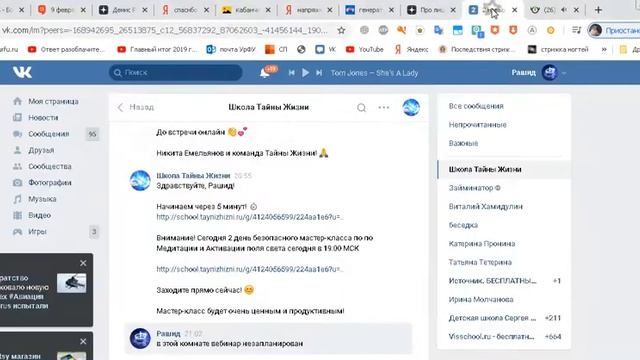Screen dimensions: 640x360
Task: Open new browser tab plus button
Action: (x=598, y=10)
